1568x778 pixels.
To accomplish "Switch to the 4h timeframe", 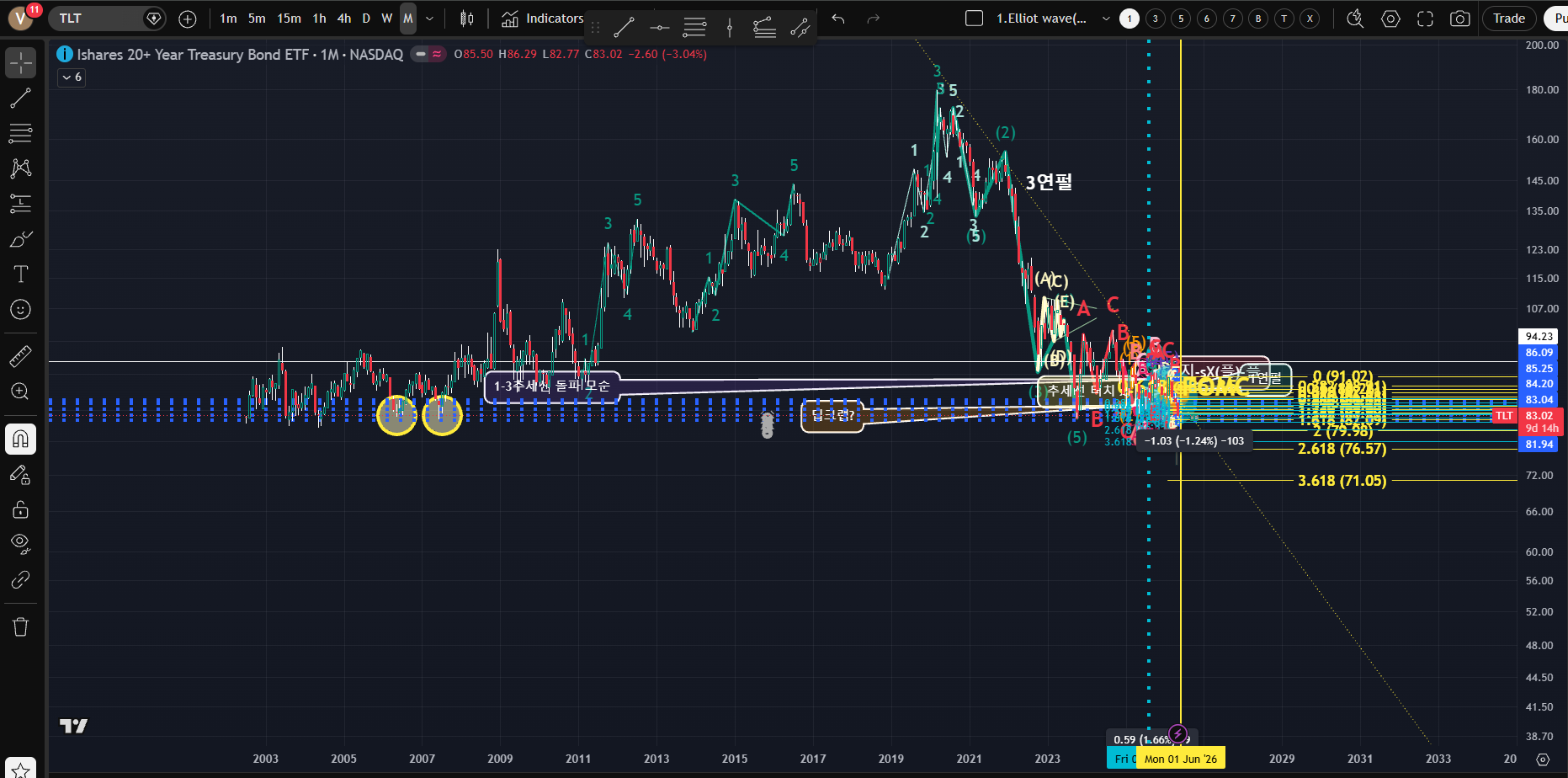I will coord(344,19).
